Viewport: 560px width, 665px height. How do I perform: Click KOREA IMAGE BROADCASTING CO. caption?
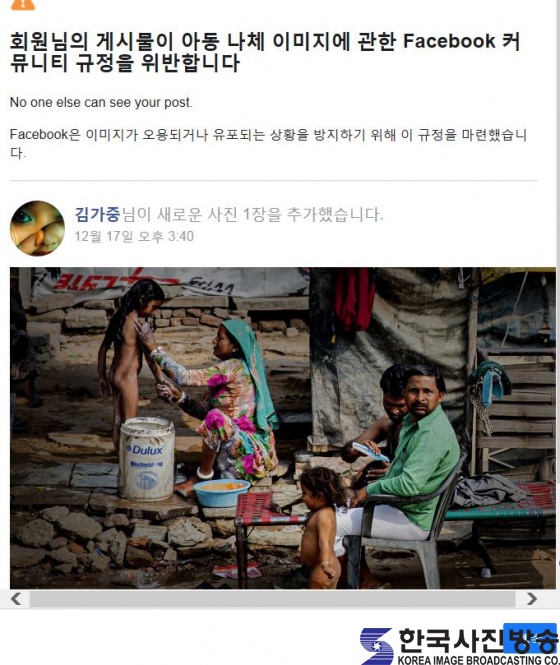[x=479, y=660]
